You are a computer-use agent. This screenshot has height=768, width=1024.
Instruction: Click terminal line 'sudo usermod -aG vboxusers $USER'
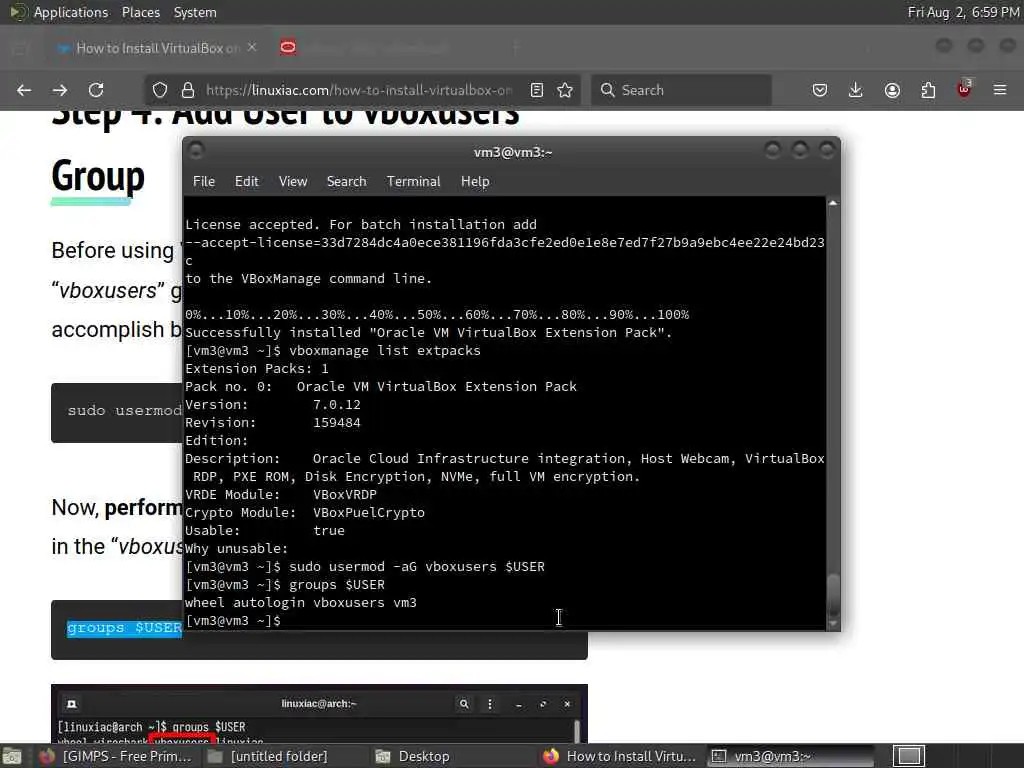tap(417, 567)
